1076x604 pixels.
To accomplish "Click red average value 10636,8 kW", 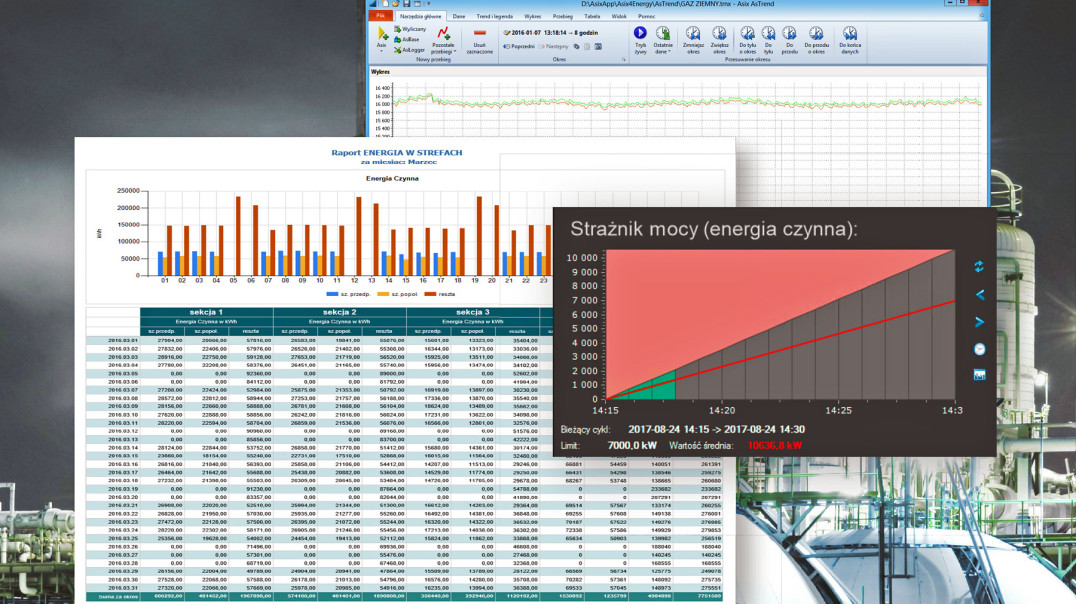I will [774, 445].
